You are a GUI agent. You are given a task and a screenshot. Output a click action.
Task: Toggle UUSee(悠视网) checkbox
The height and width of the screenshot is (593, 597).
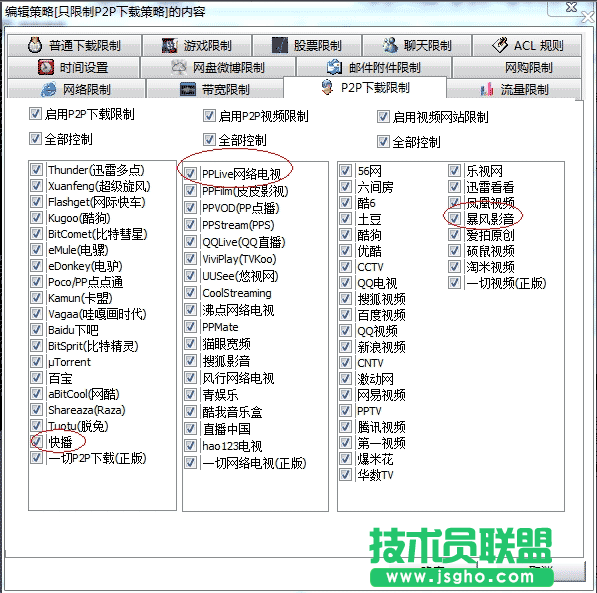[x=190, y=275]
